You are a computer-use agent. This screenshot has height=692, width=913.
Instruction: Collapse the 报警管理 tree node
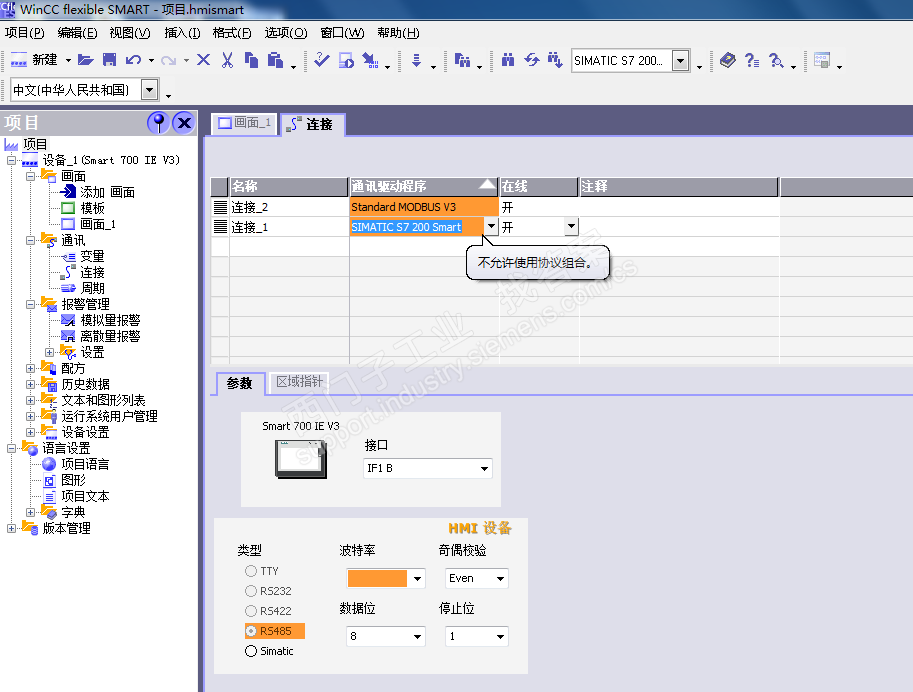click(30, 304)
